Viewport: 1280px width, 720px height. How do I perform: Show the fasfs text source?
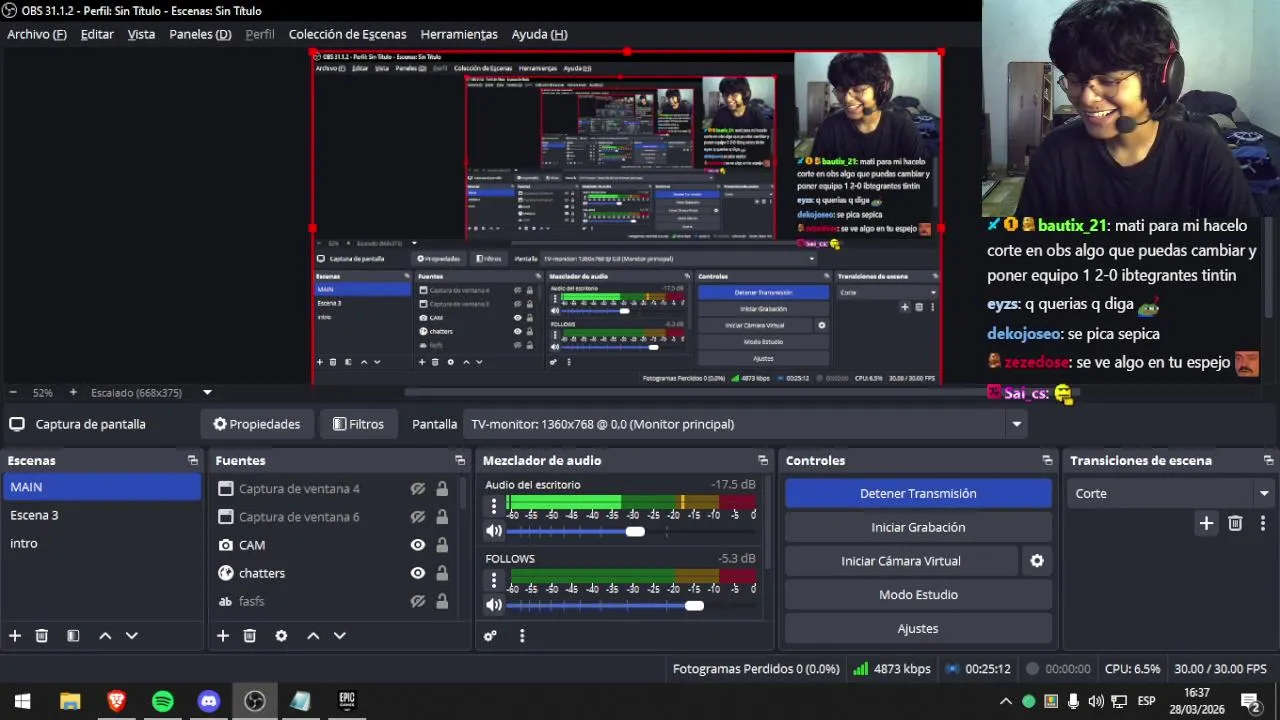pyautogui.click(x=418, y=601)
